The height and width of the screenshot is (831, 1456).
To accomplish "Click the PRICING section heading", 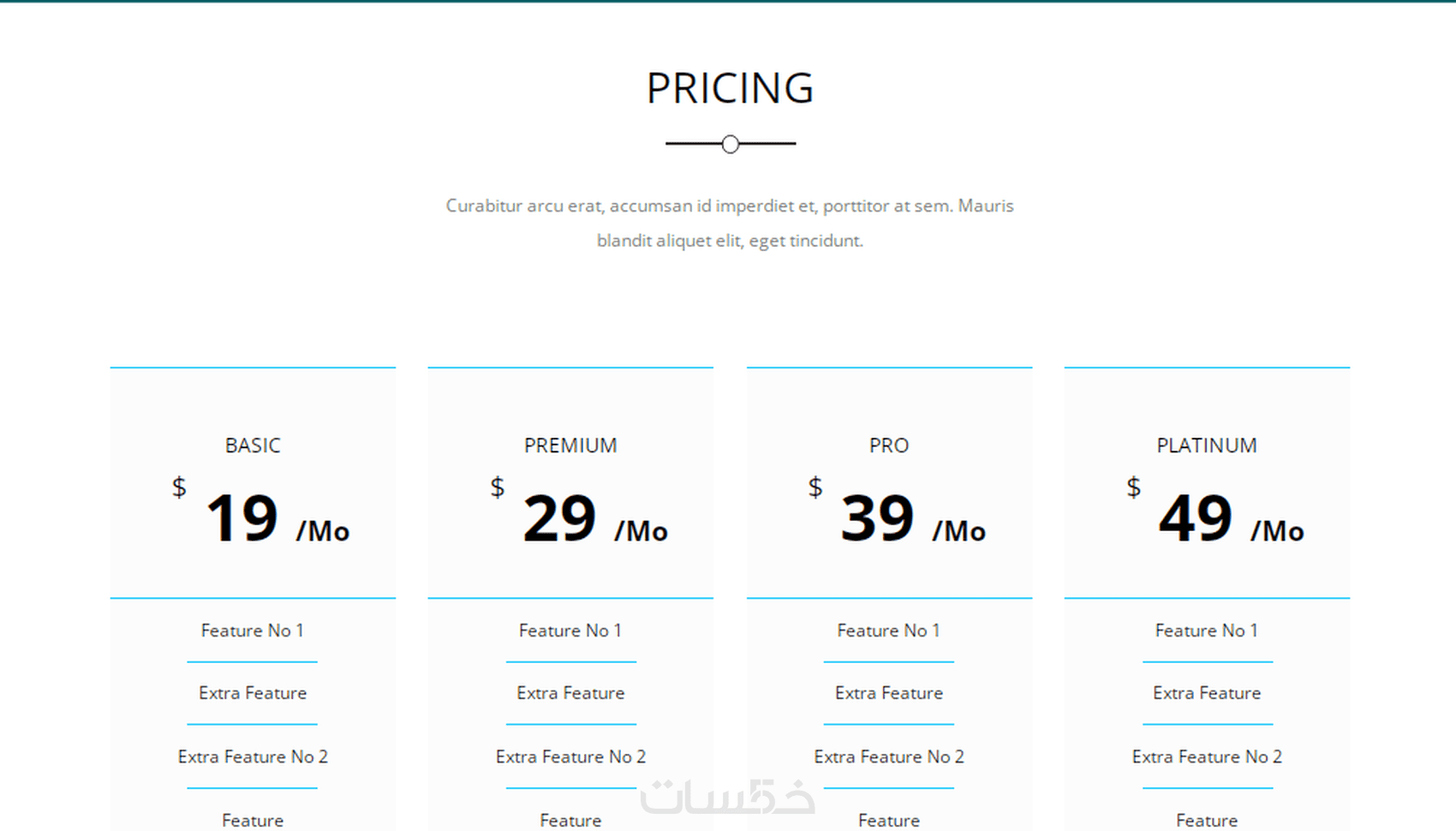I will pyautogui.click(x=730, y=88).
